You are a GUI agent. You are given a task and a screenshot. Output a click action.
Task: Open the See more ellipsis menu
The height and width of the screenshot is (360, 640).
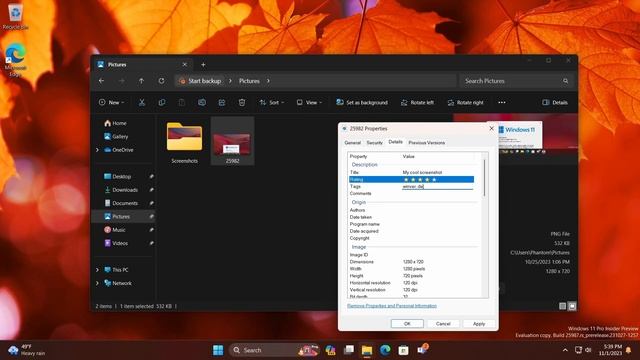(502, 102)
